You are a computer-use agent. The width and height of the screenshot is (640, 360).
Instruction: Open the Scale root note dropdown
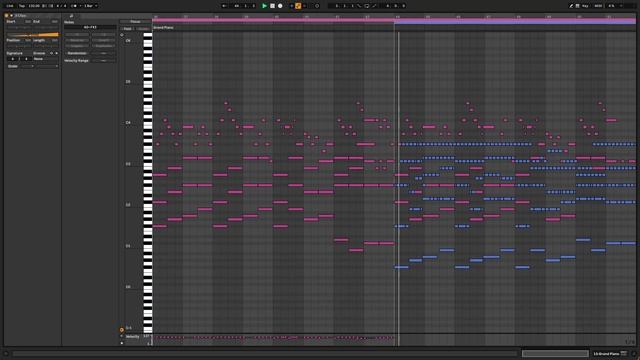pos(27,66)
